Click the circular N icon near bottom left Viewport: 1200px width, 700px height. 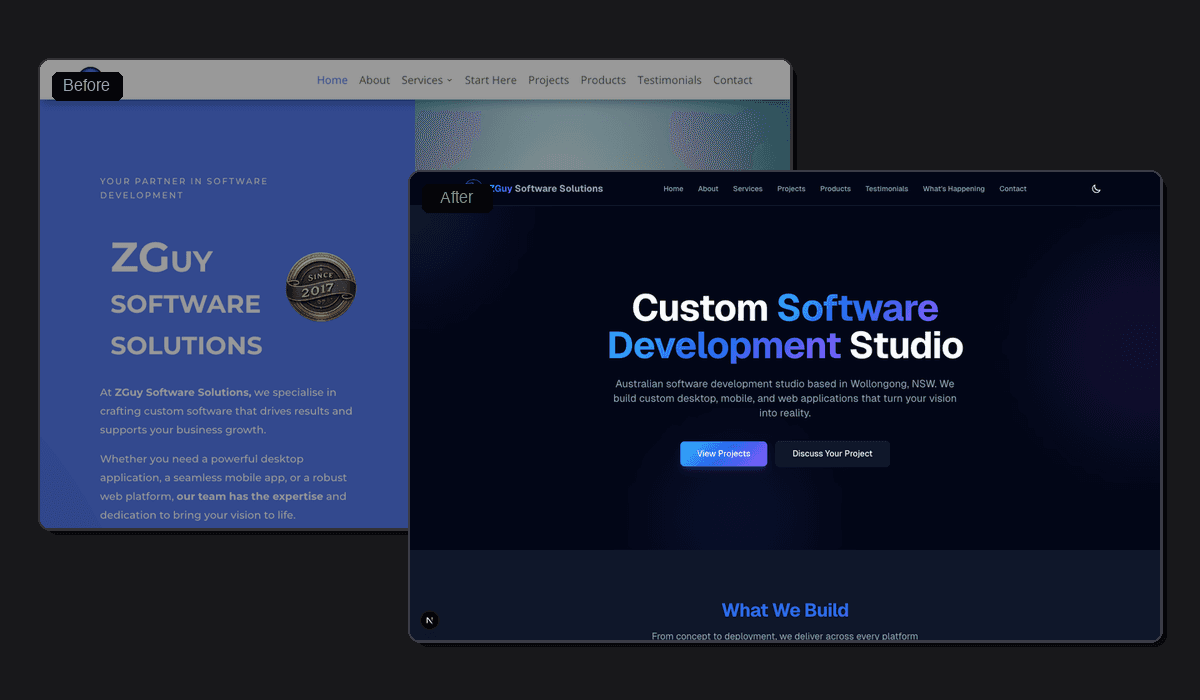click(x=429, y=619)
